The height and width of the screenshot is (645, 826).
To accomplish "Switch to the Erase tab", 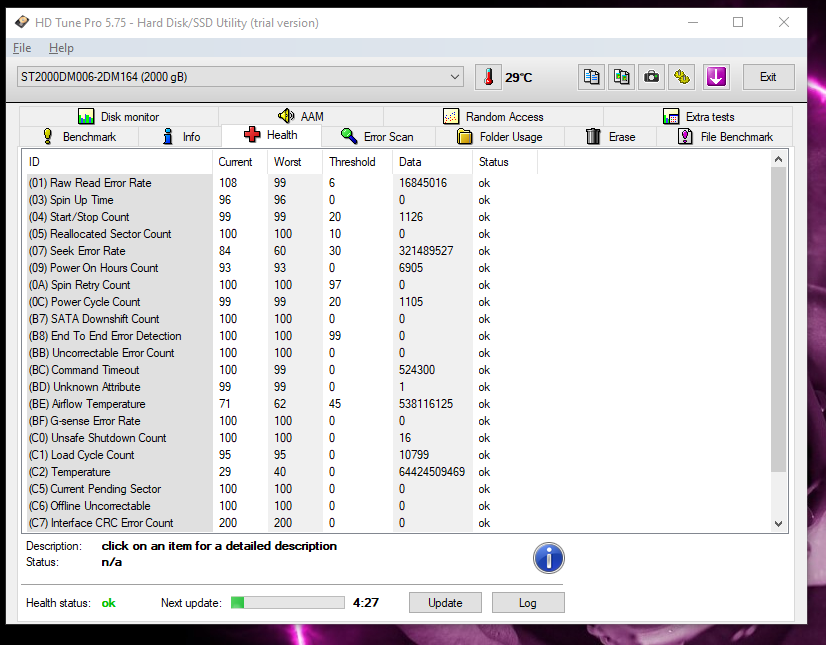I will 610,136.
